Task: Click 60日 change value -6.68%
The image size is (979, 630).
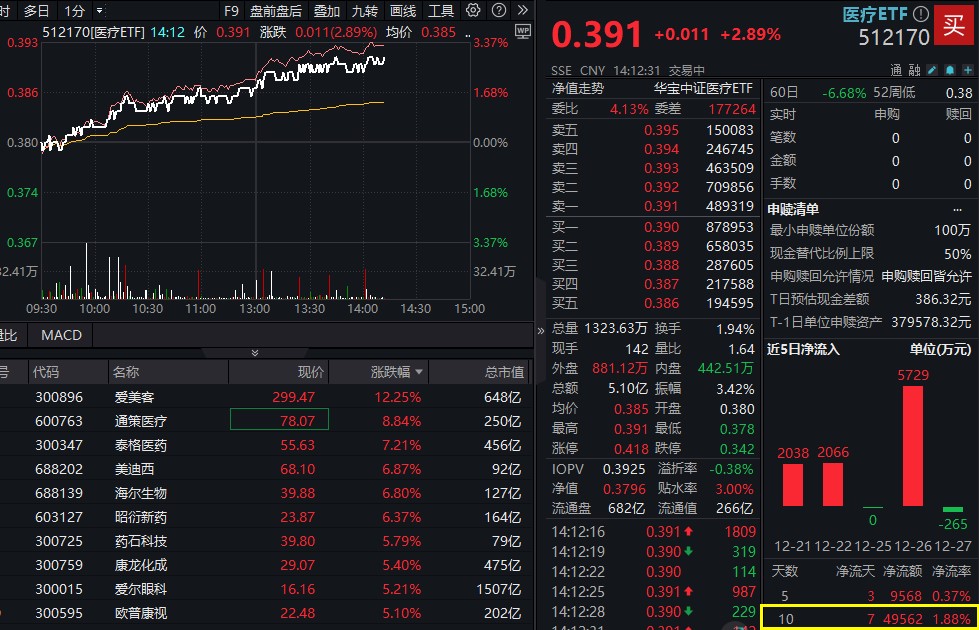Action: (x=844, y=93)
